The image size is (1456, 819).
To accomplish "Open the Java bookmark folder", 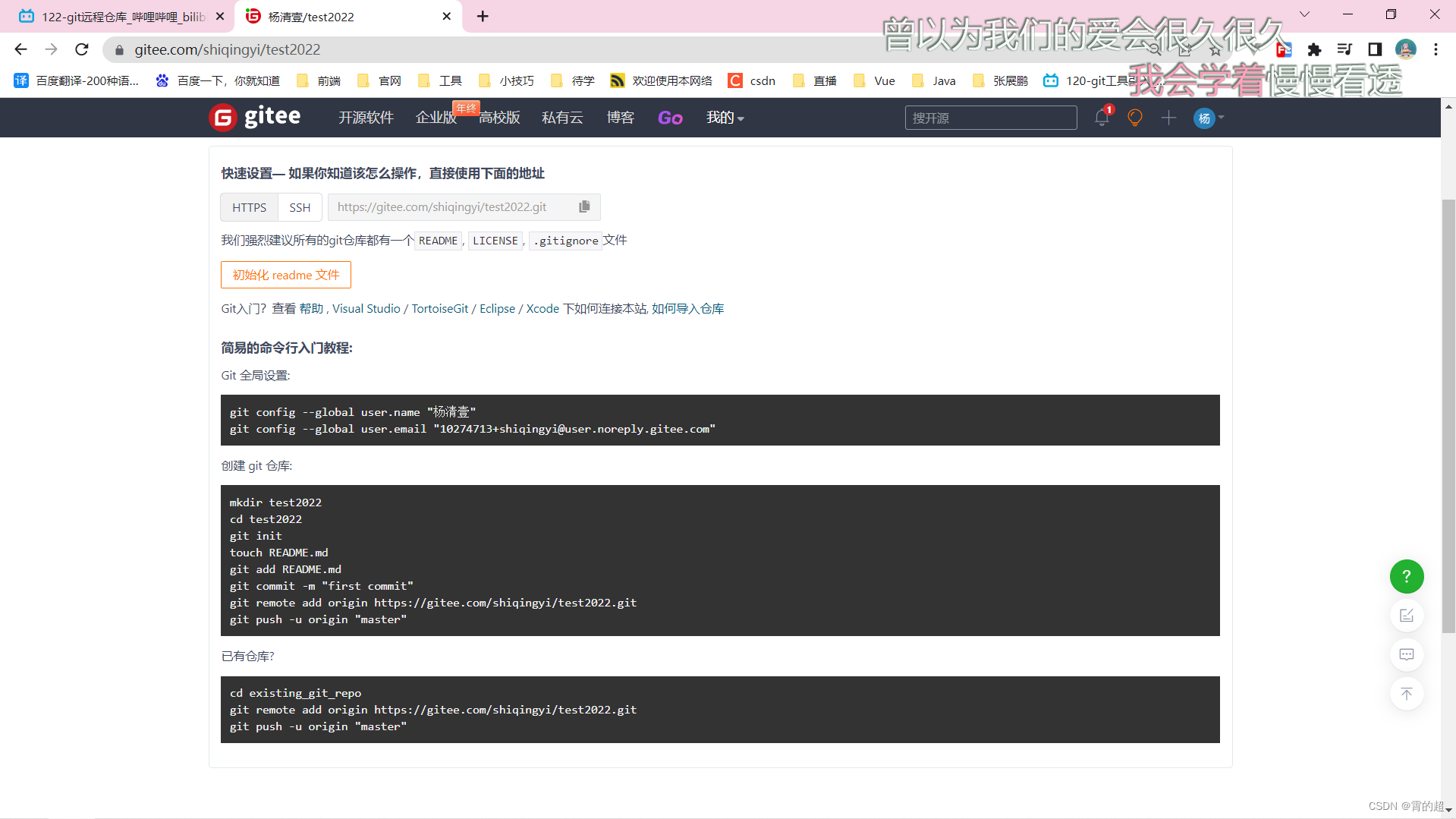I will click(934, 80).
